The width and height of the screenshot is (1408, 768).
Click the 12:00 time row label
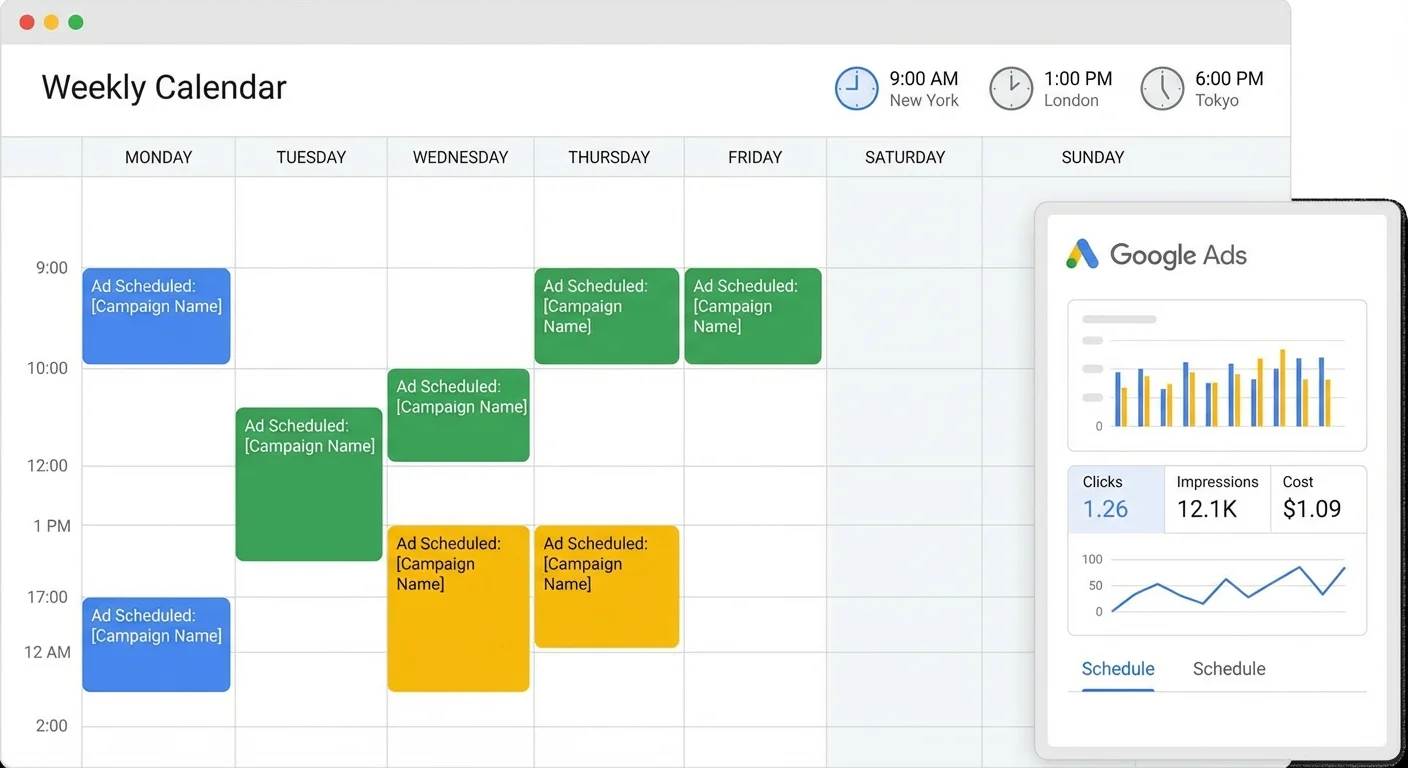point(47,465)
